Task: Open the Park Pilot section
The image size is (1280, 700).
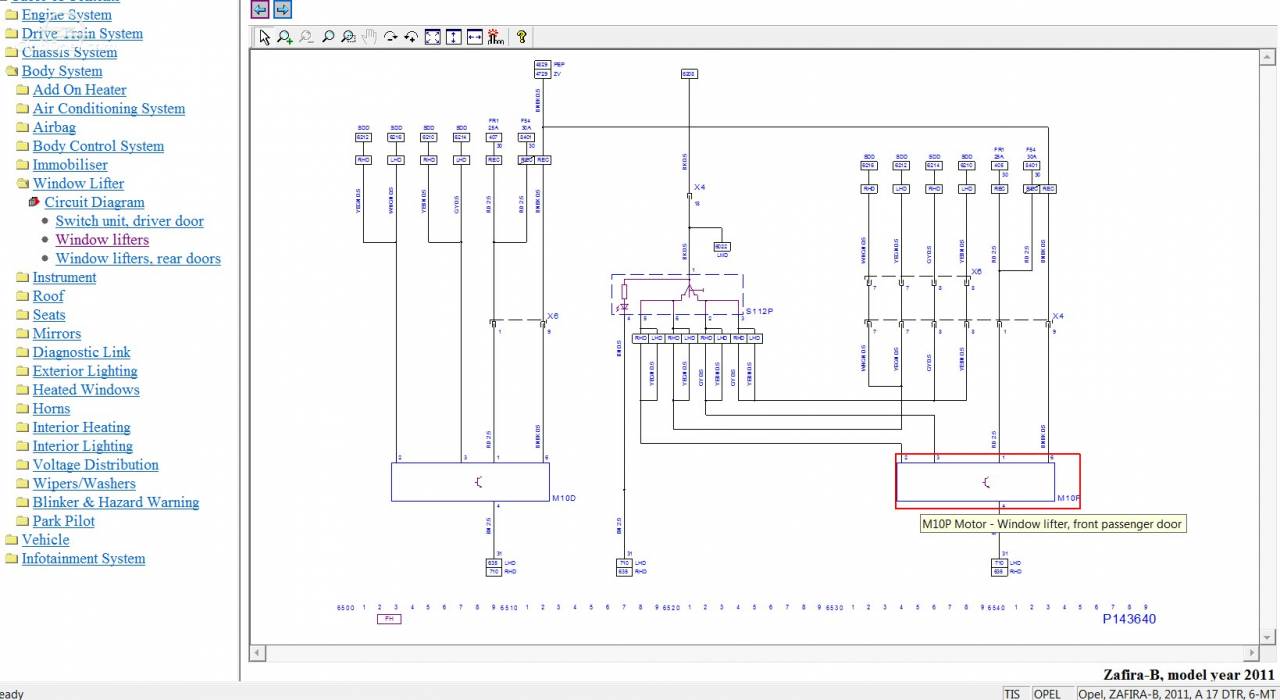Action: pyautogui.click(x=64, y=521)
